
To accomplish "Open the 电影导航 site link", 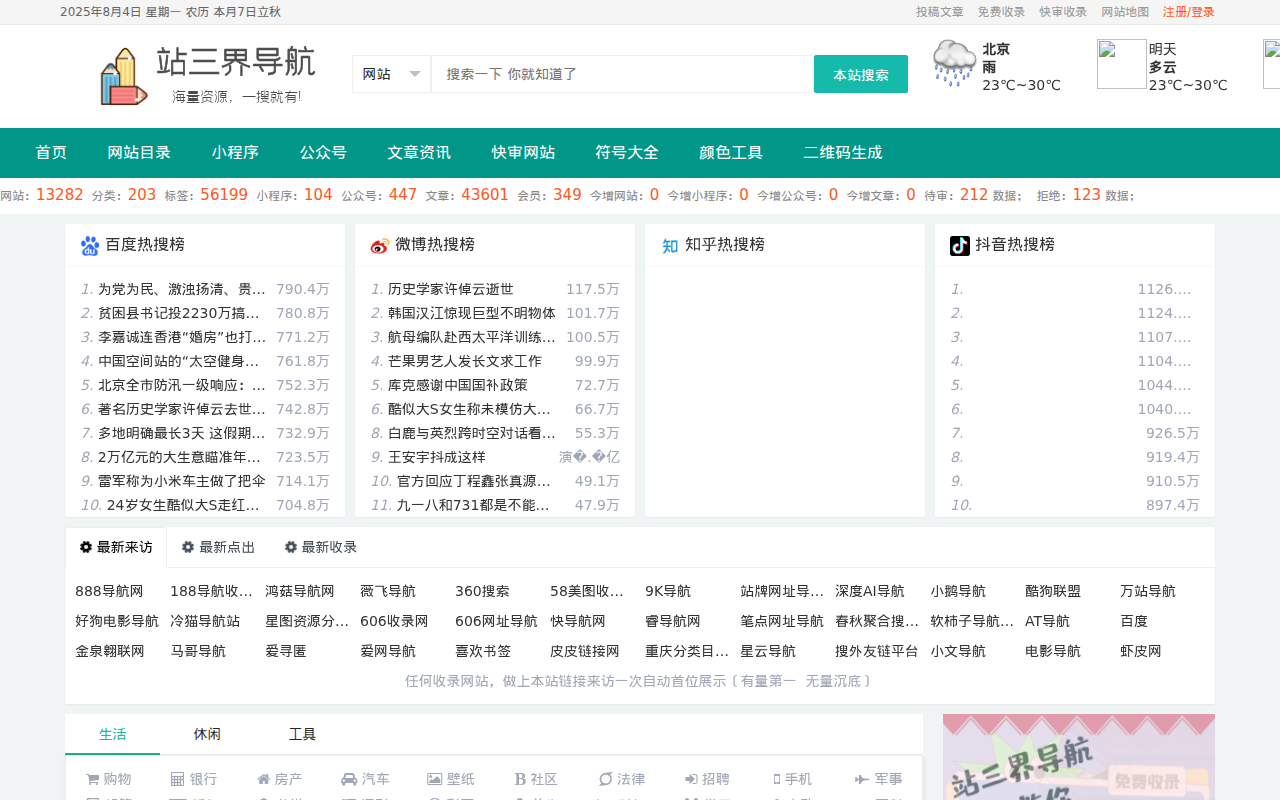I will [x=1053, y=651].
